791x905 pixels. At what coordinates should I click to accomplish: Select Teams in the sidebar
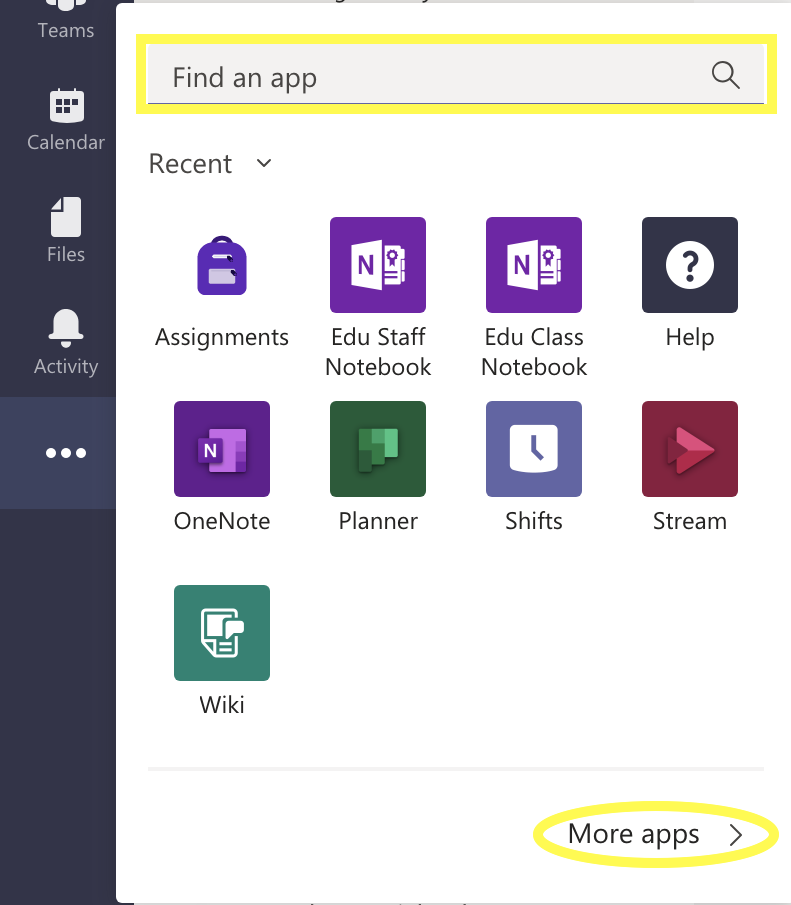click(66, 18)
